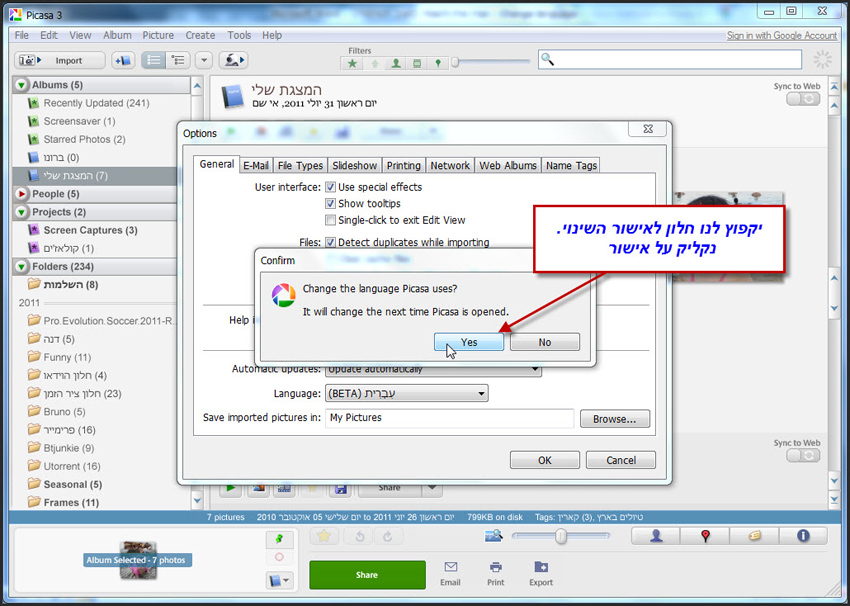Click the clear photo tray circle icon

click(279, 557)
